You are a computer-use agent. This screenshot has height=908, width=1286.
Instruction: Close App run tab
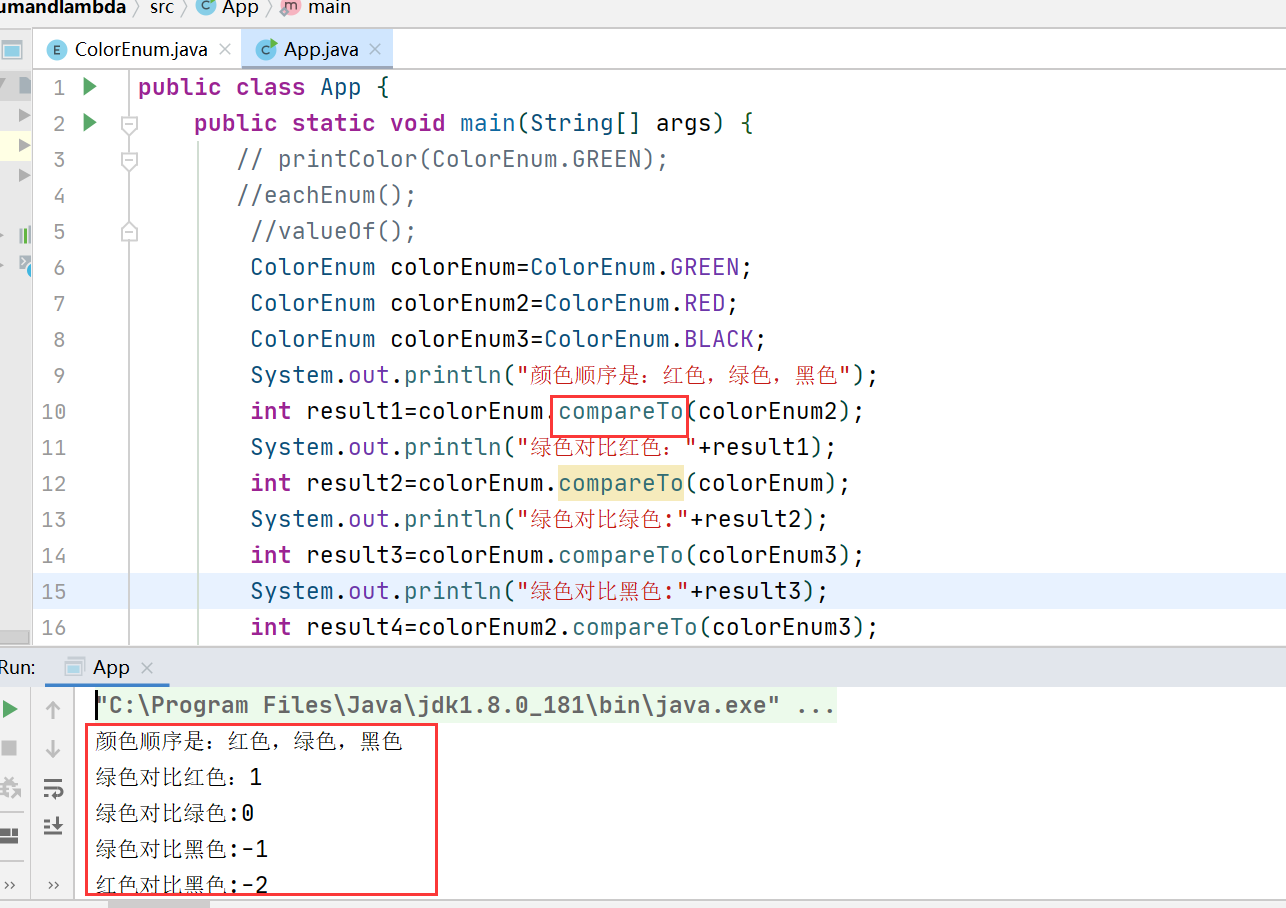point(147,668)
